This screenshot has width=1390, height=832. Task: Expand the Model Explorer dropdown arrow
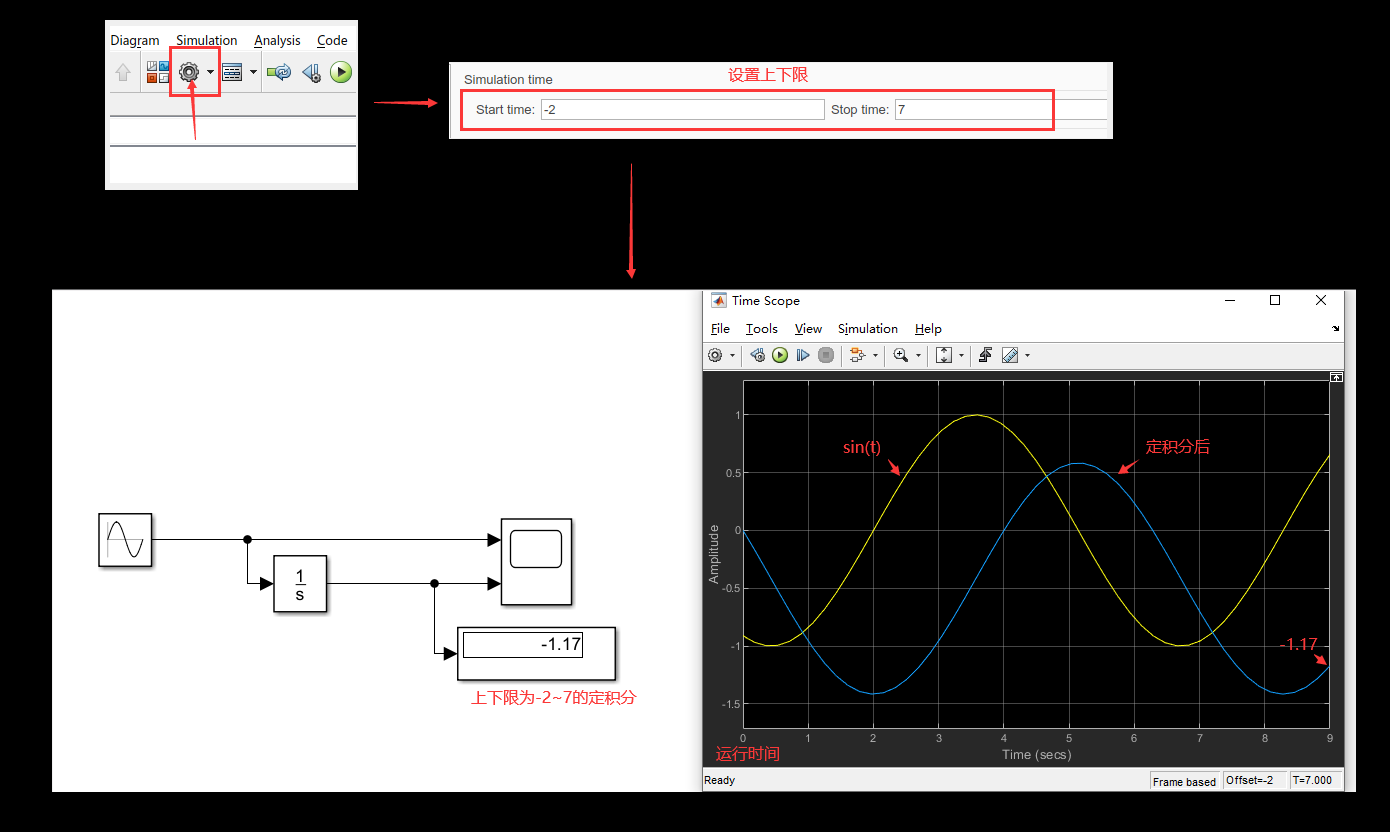click(x=253, y=72)
